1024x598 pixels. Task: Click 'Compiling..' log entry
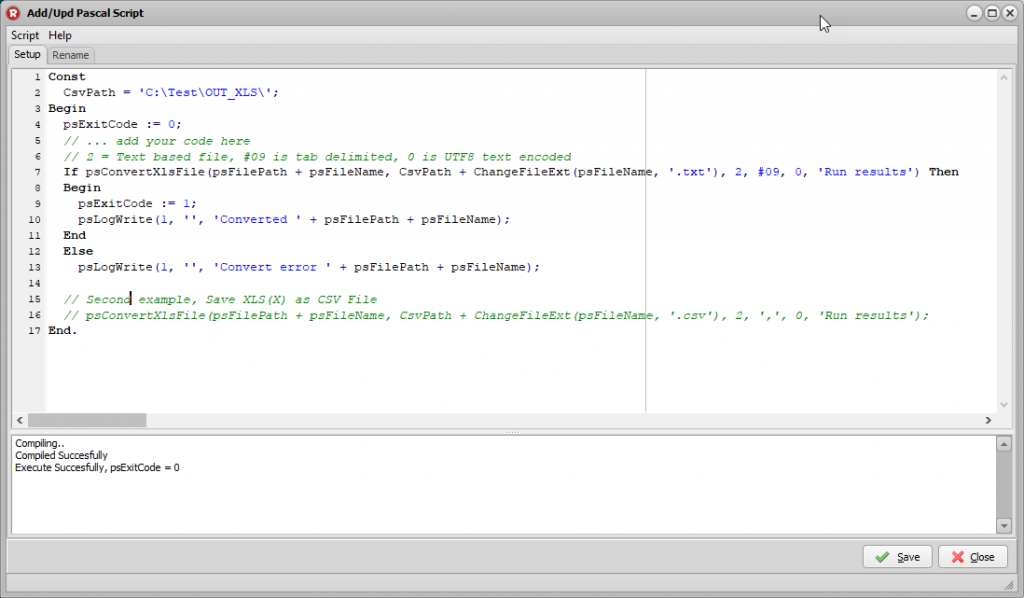coord(40,443)
